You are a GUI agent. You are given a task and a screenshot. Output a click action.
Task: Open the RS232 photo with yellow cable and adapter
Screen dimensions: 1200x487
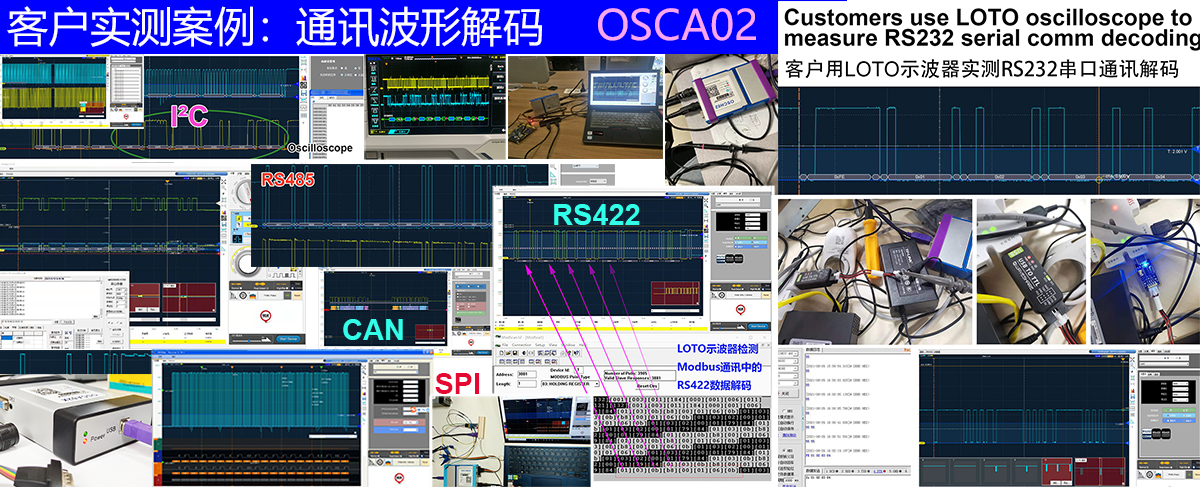(x=873, y=271)
